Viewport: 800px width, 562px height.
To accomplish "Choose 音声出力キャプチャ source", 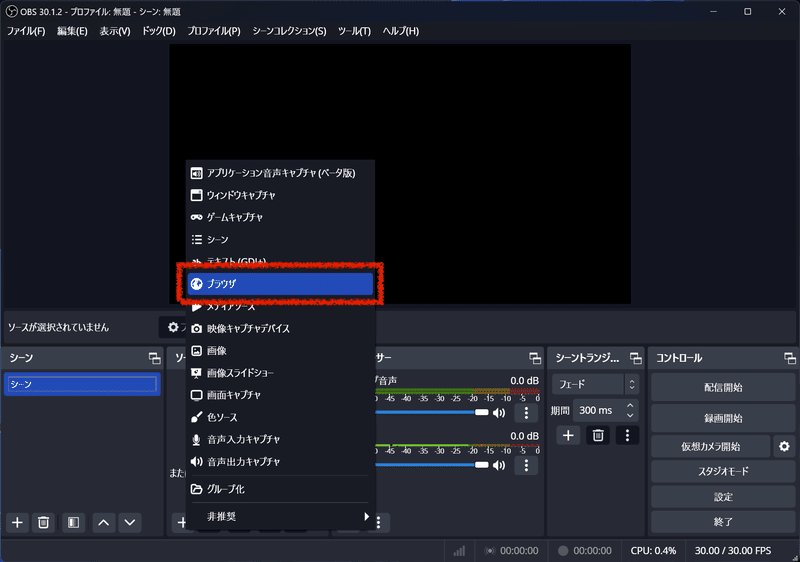I will tap(280, 462).
